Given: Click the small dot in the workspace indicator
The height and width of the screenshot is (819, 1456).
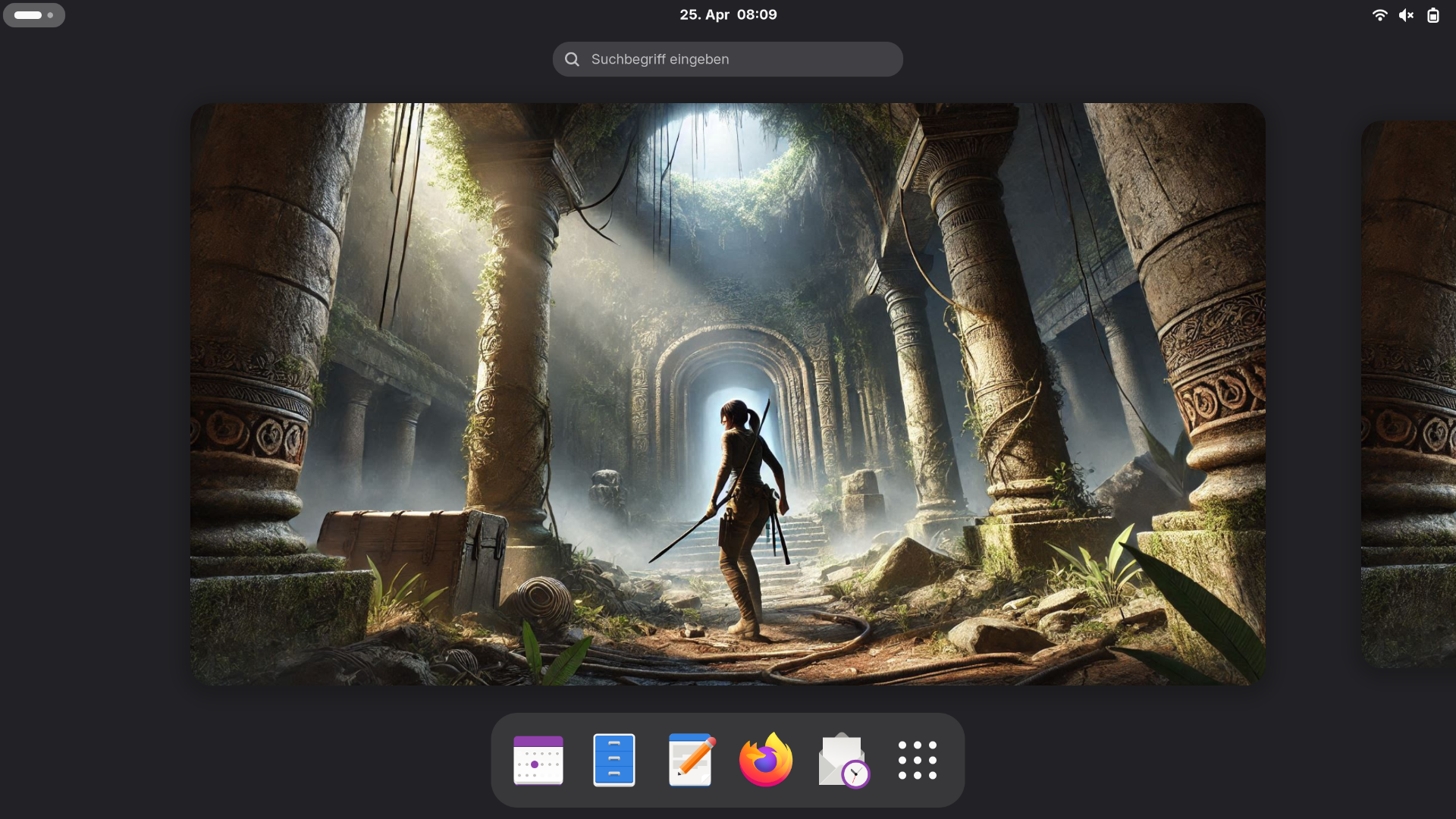Looking at the screenshot, I should tap(50, 15).
